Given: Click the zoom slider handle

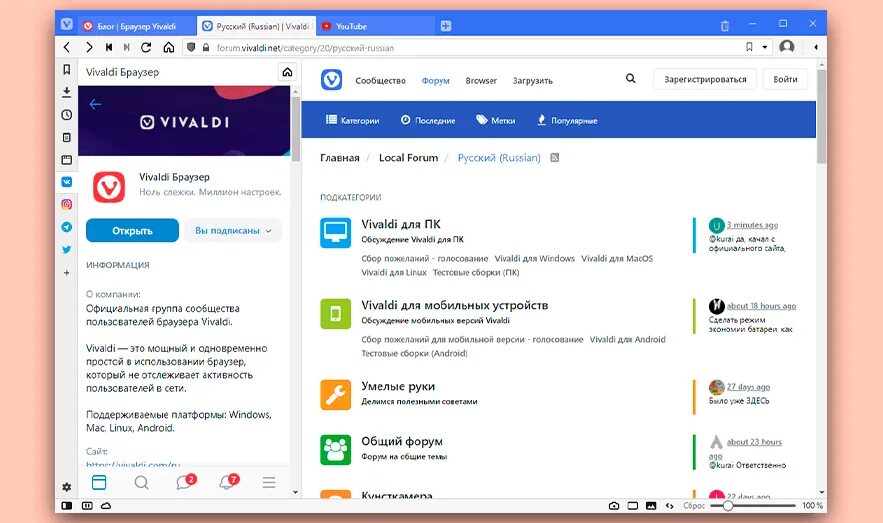Looking at the screenshot, I should 727,506.
